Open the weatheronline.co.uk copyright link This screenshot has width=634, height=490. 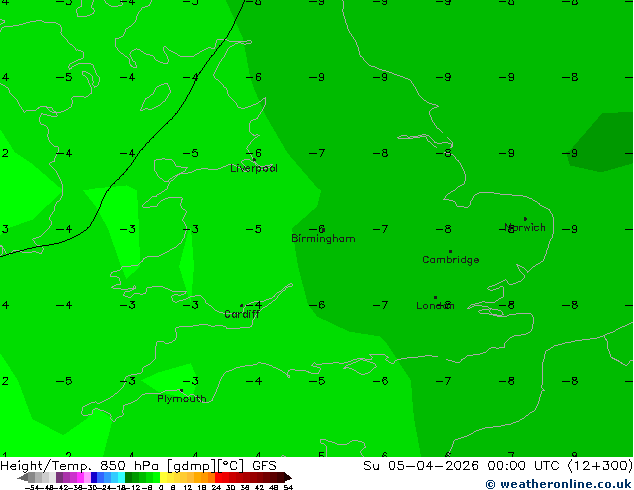558,484
